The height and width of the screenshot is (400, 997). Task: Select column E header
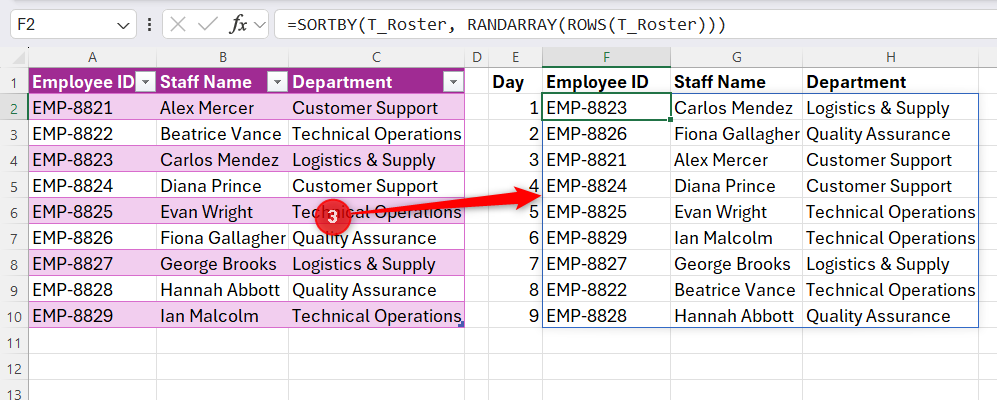point(516,57)
